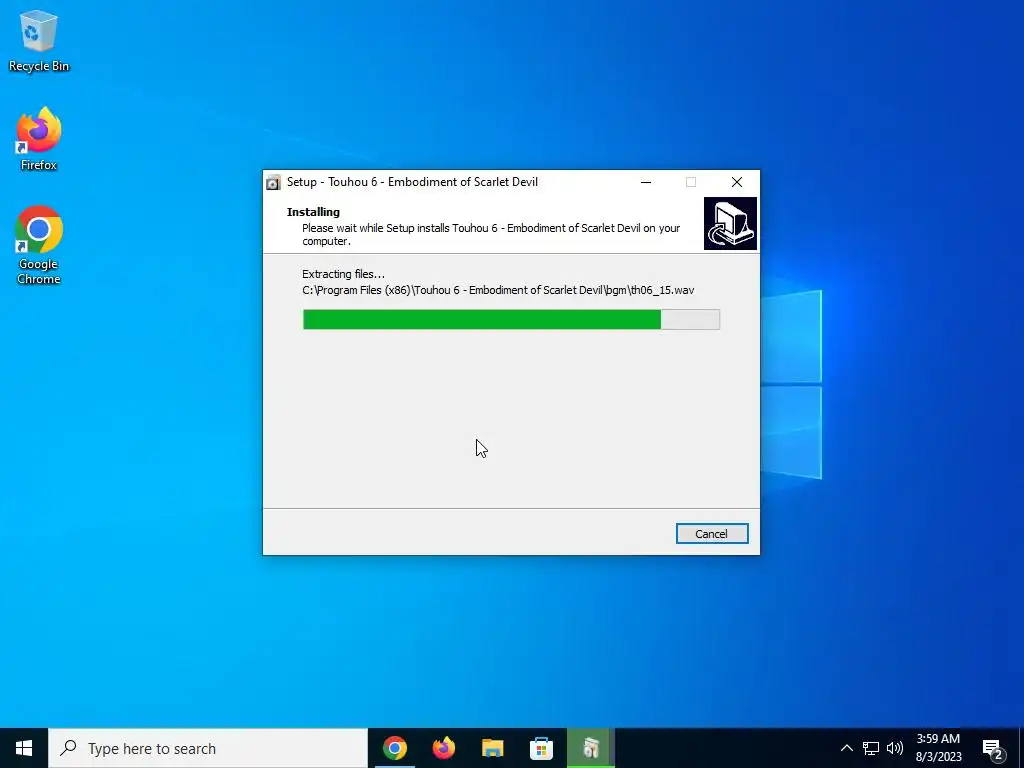Open the volume tray icon

pyautogui.click(x=895, y=748)
